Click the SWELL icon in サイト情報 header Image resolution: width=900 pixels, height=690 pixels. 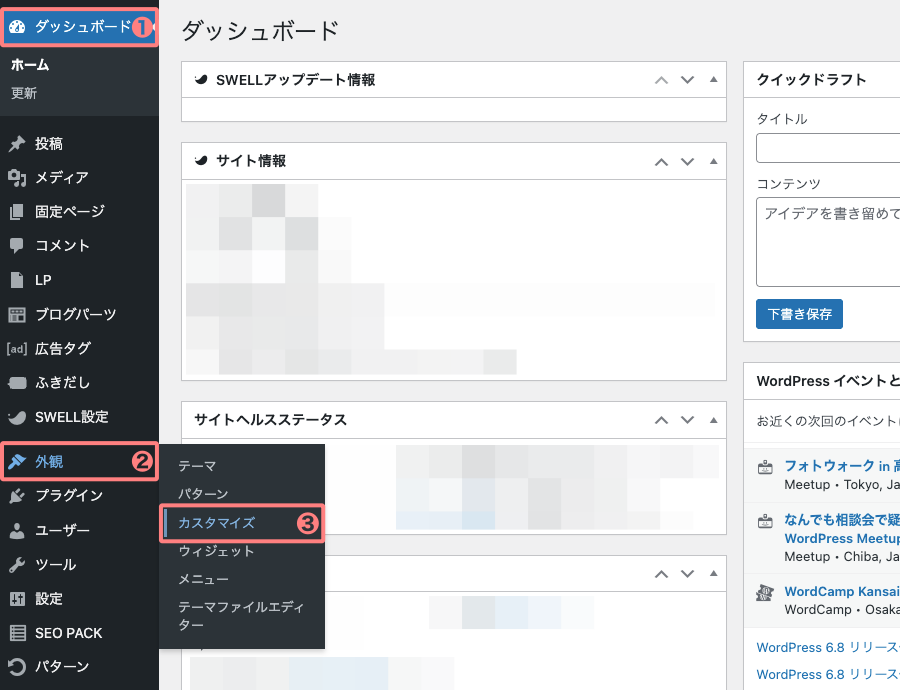click(201, 161)
